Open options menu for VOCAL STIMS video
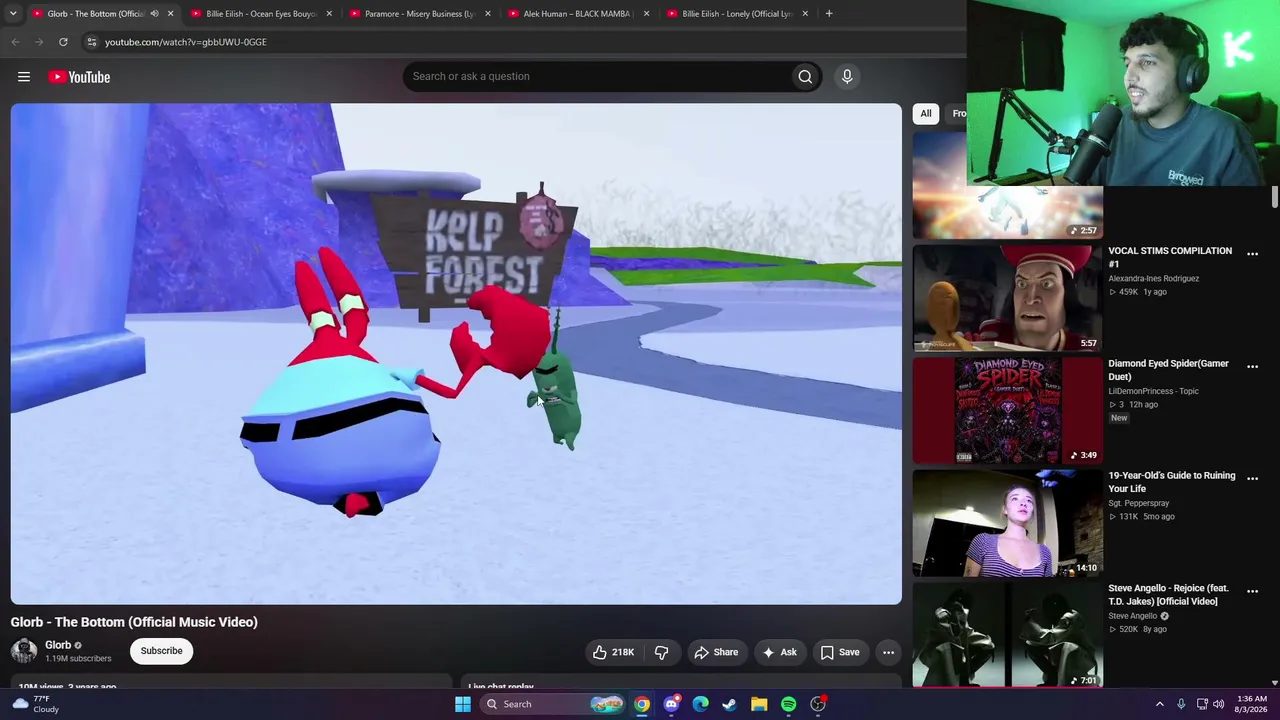Viewport: 1280px width, 720px height. (x=1252, y=254)
